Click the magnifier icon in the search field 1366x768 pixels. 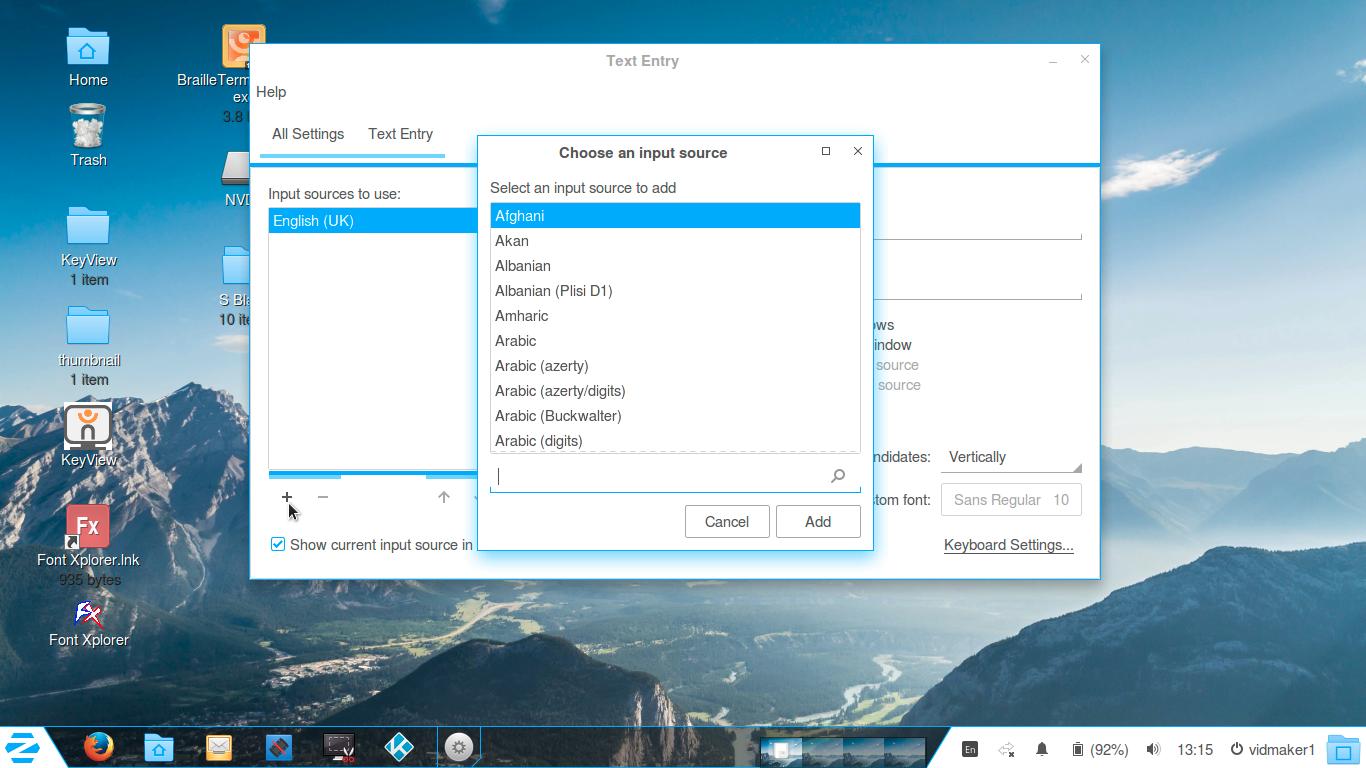point(838,476)
